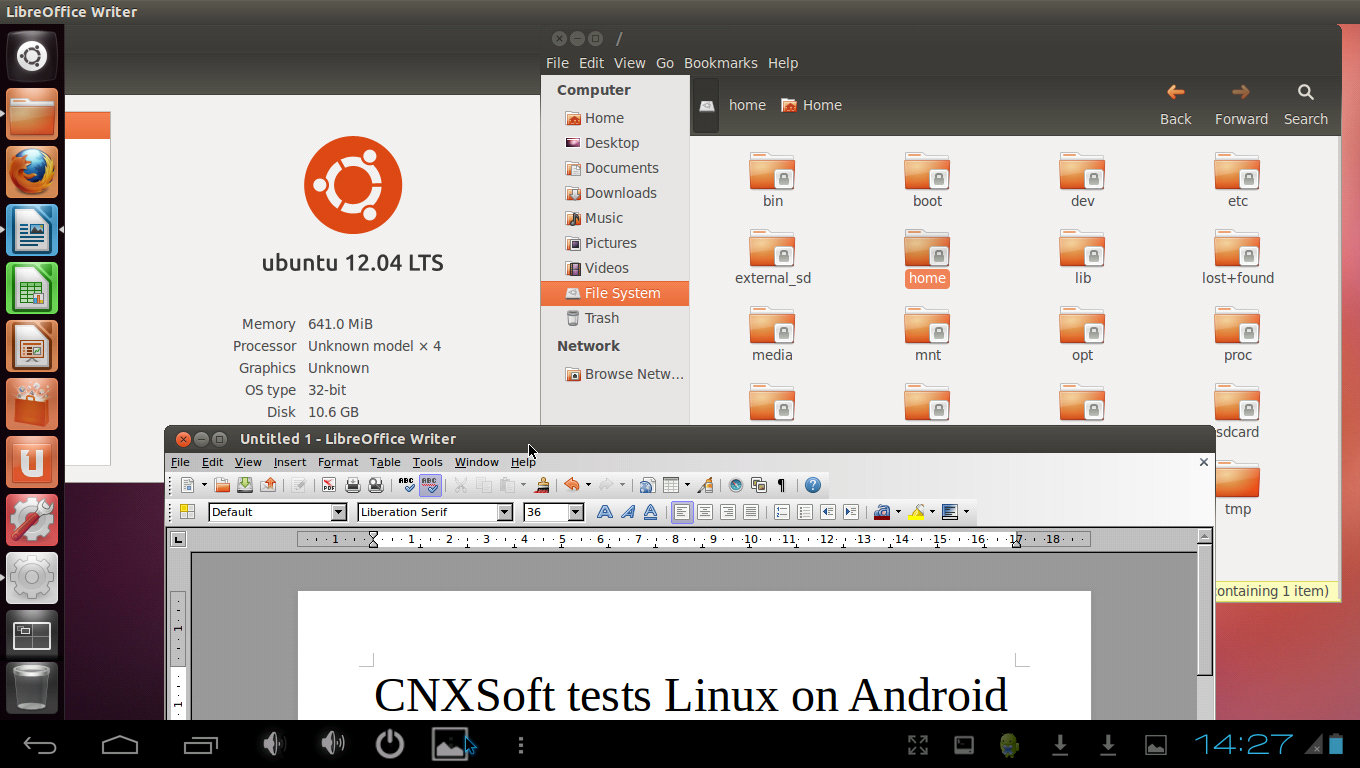1360x768 pixels.
Task: Open the Go menu in file manager
Action: 665,63
